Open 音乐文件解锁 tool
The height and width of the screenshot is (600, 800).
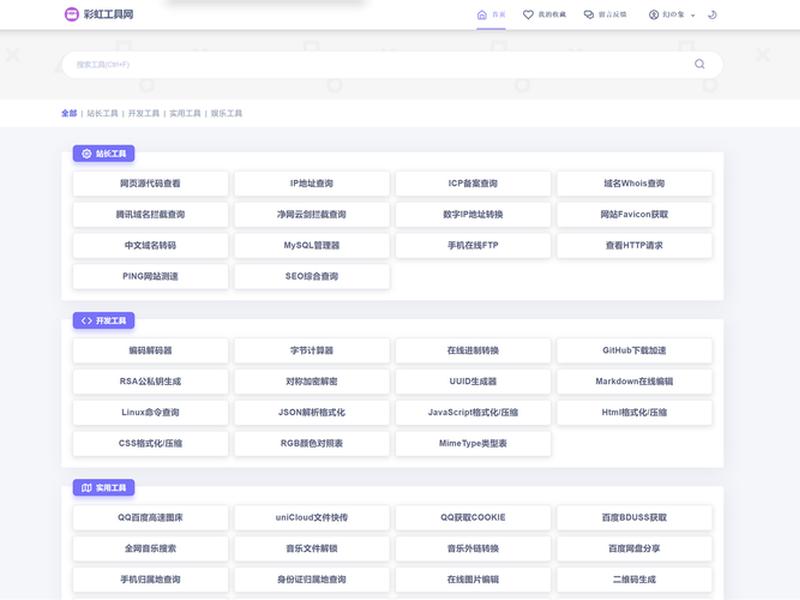pos(312,549)
